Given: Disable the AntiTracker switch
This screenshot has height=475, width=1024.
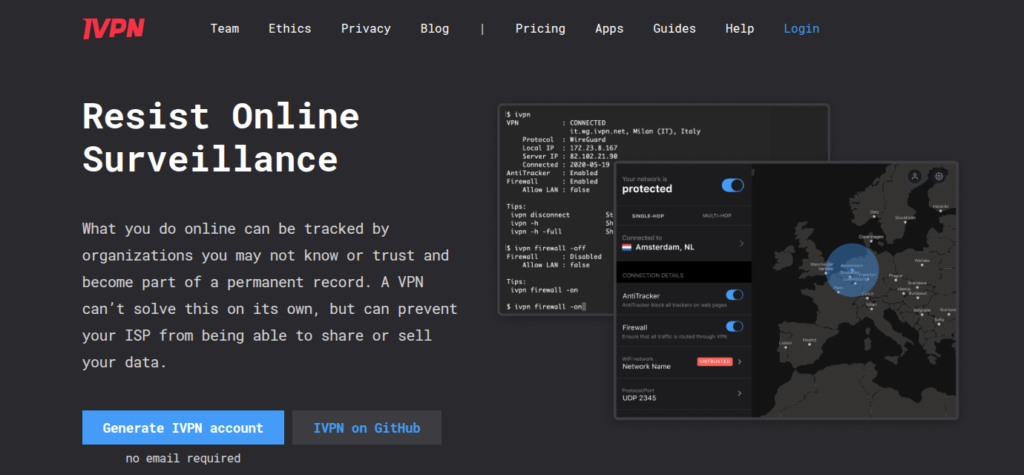Looking at the screenshot, I should pyautogui.click(x=734, y=295).
